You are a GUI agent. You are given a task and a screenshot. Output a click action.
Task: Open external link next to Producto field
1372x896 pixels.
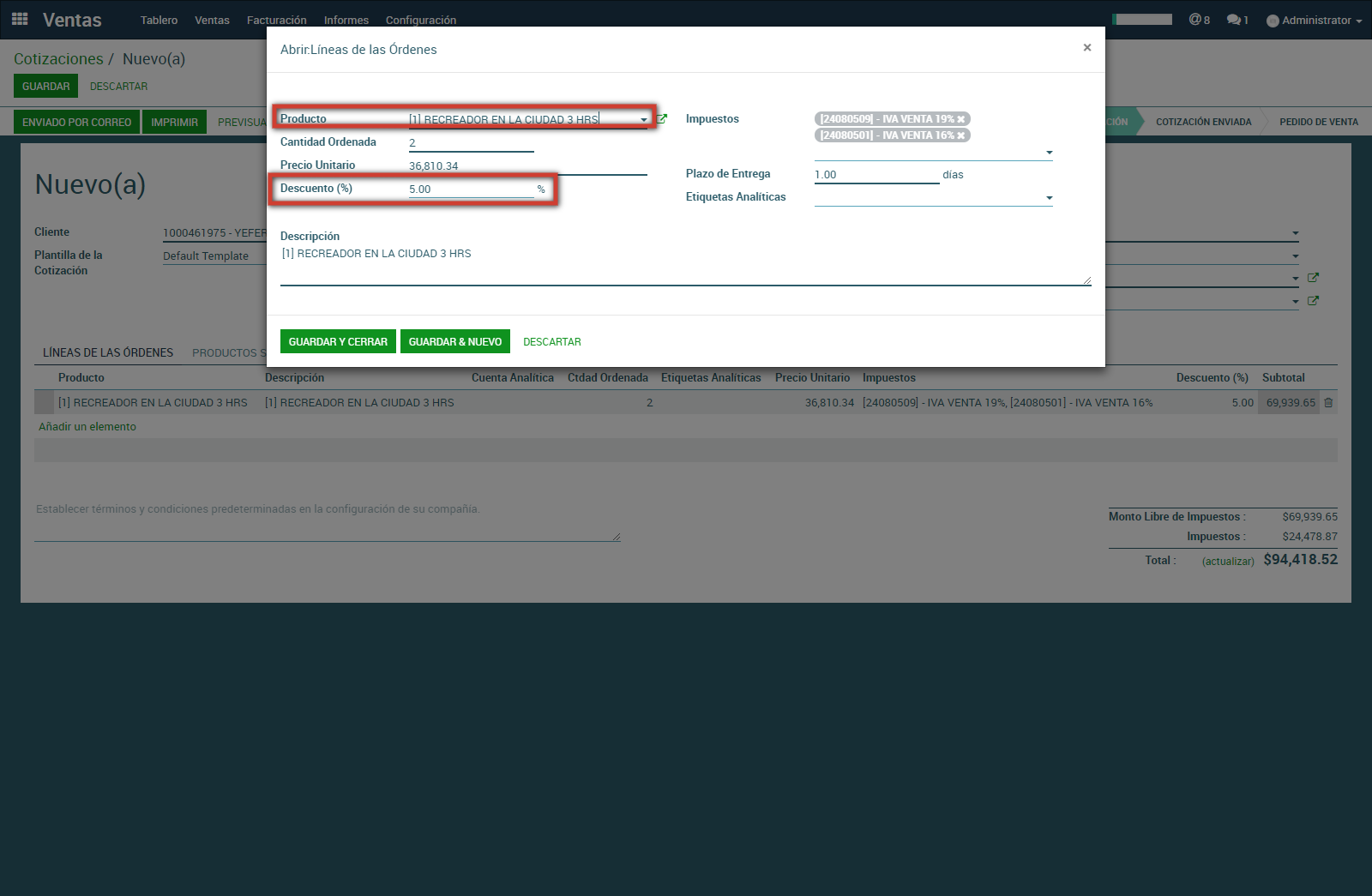click(x=662, y=119)
